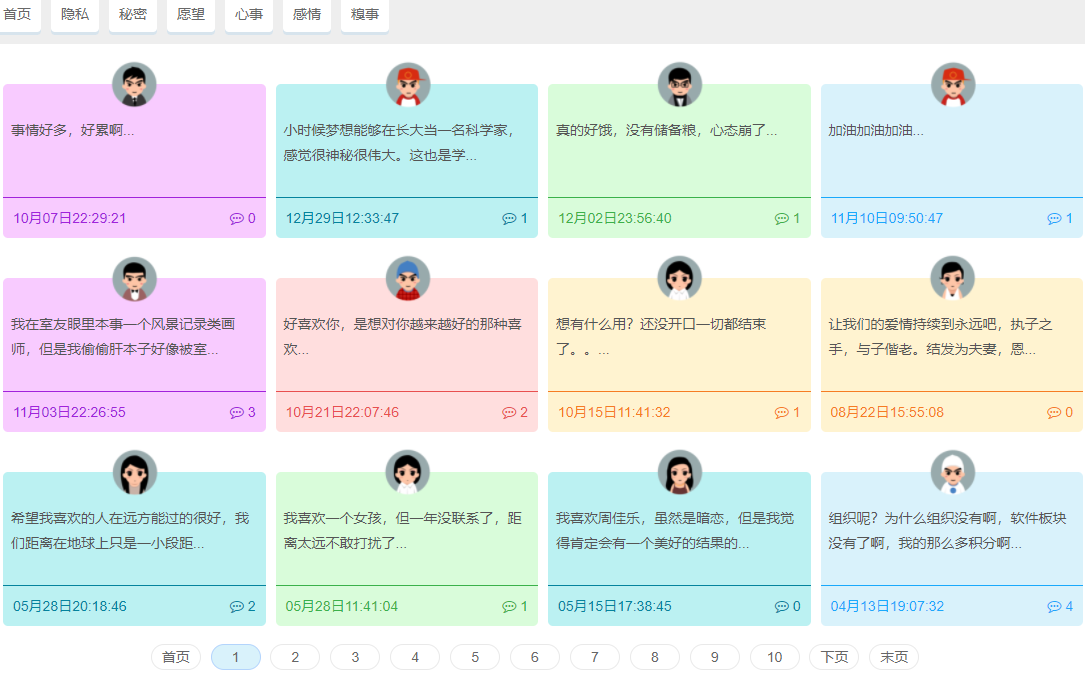Click the comment icon showing 3 replies
The image size is (1085, 675).
pos(238,411)
